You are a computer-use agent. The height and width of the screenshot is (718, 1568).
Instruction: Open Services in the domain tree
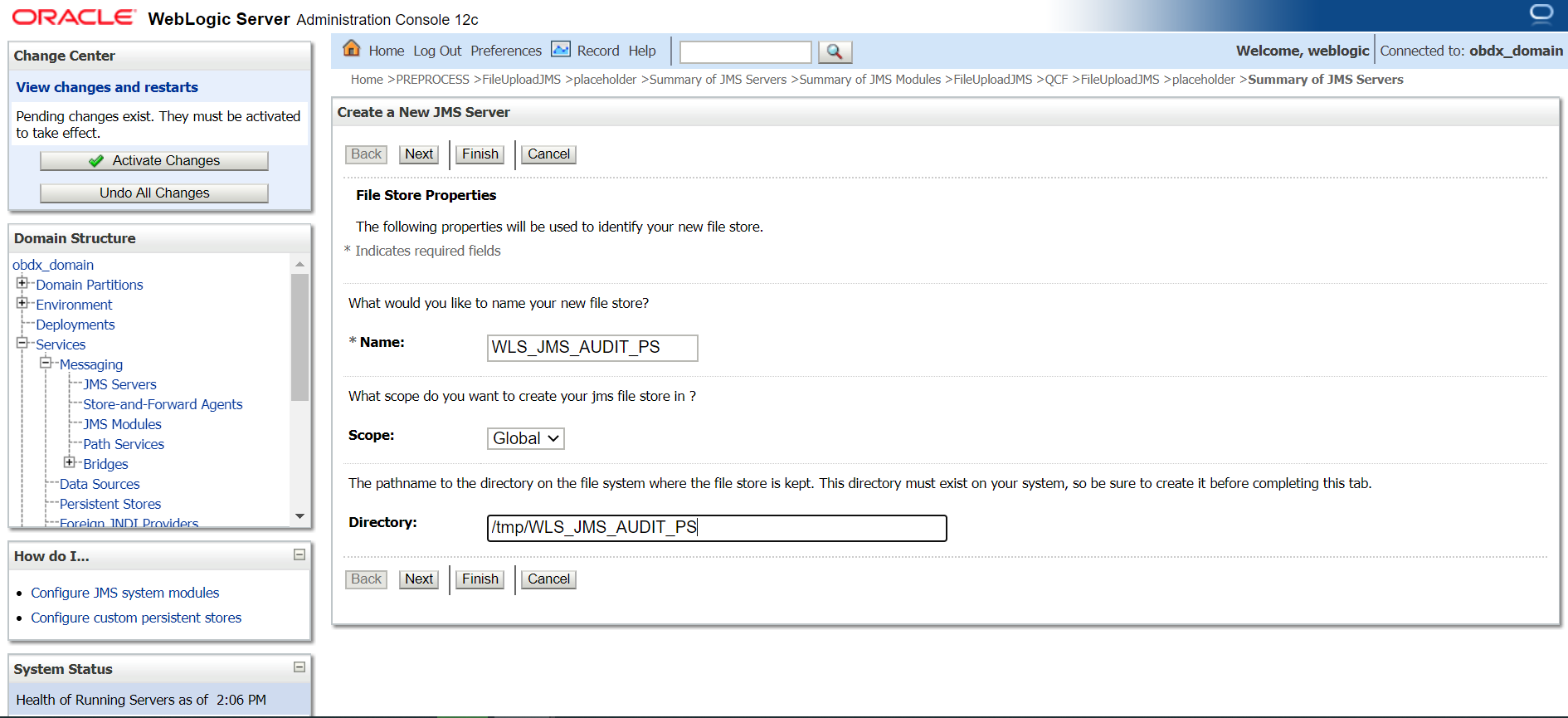(61, 344)
